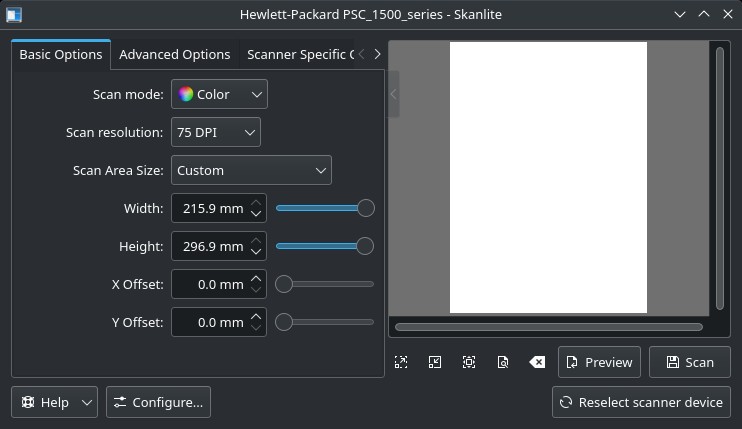Screen dimensions: 742x429
Task: Click the zoom to fit page icon
Action: click(x=503, y=362)
